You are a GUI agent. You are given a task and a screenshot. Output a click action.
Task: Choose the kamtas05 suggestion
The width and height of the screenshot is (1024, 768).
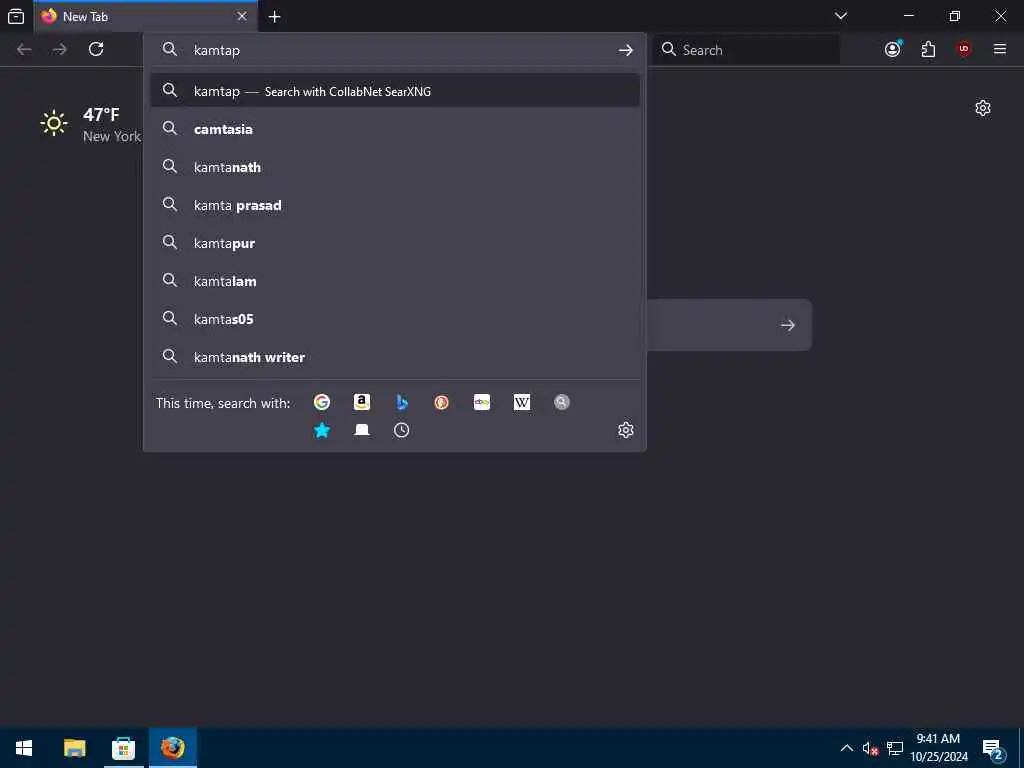395,319
